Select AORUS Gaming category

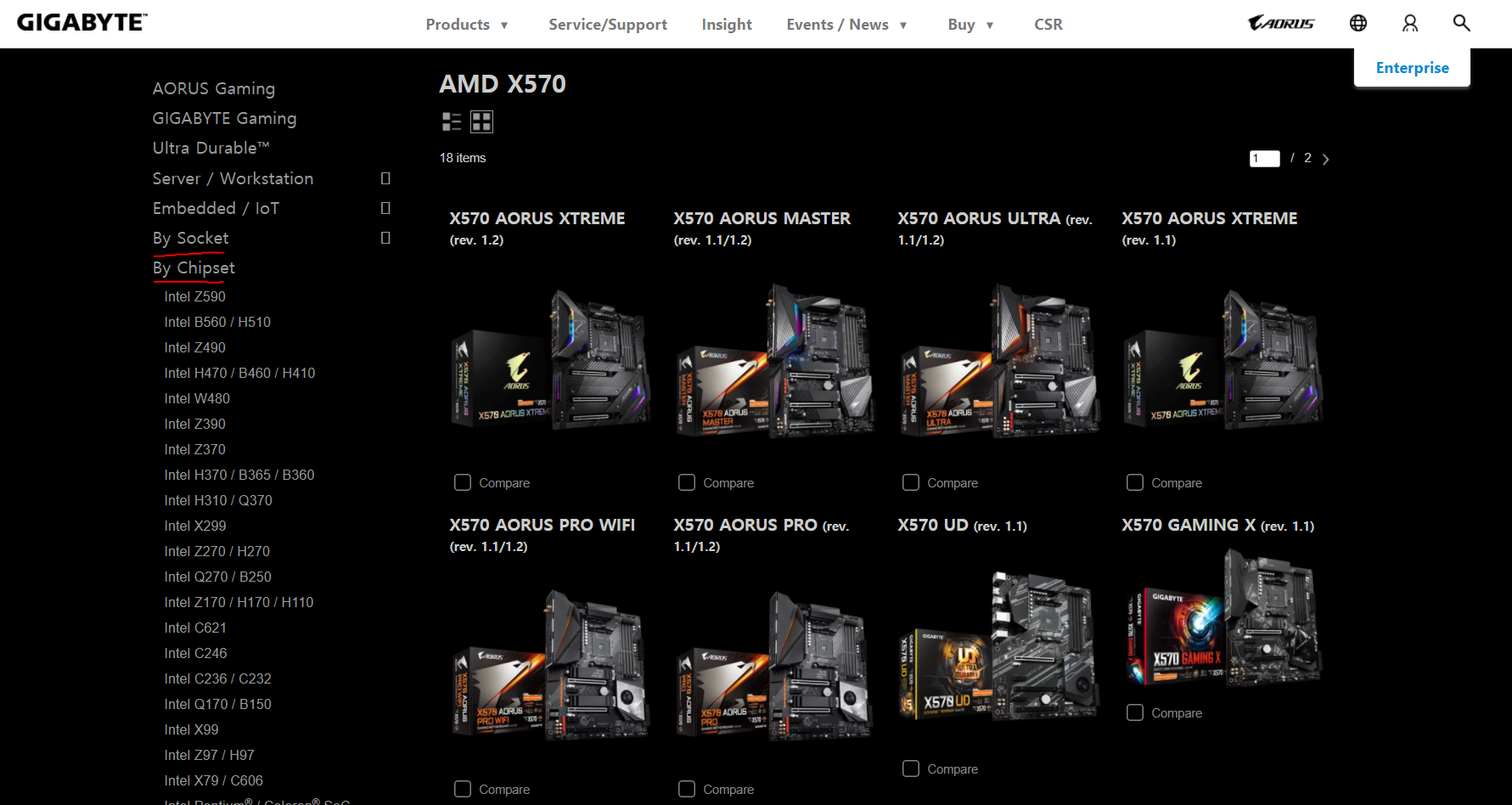(214, 88)
